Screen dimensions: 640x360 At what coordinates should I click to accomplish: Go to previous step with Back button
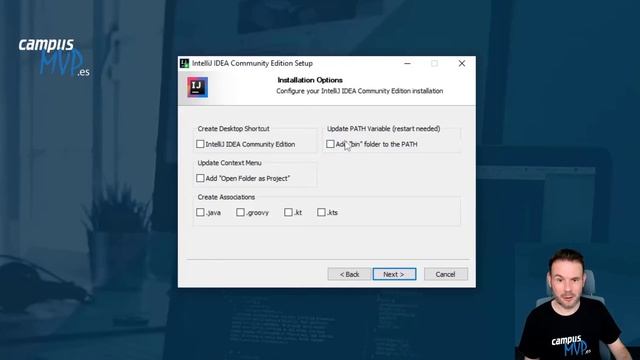click(x=349, y=274)
